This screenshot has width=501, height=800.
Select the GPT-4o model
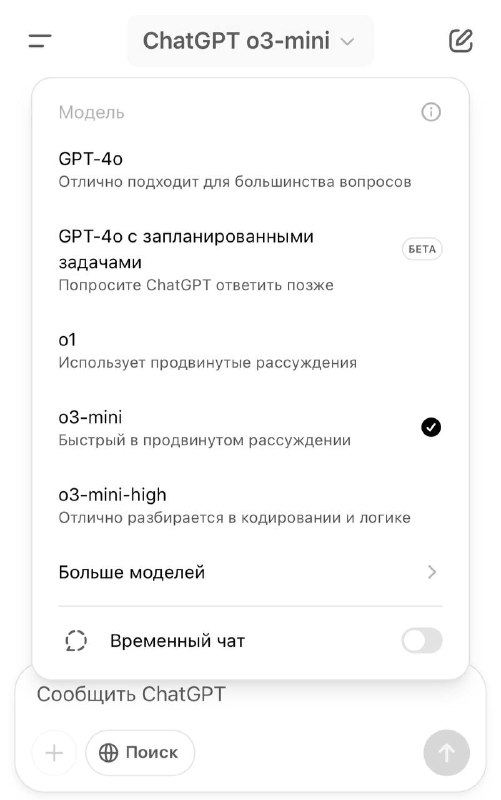250,170
